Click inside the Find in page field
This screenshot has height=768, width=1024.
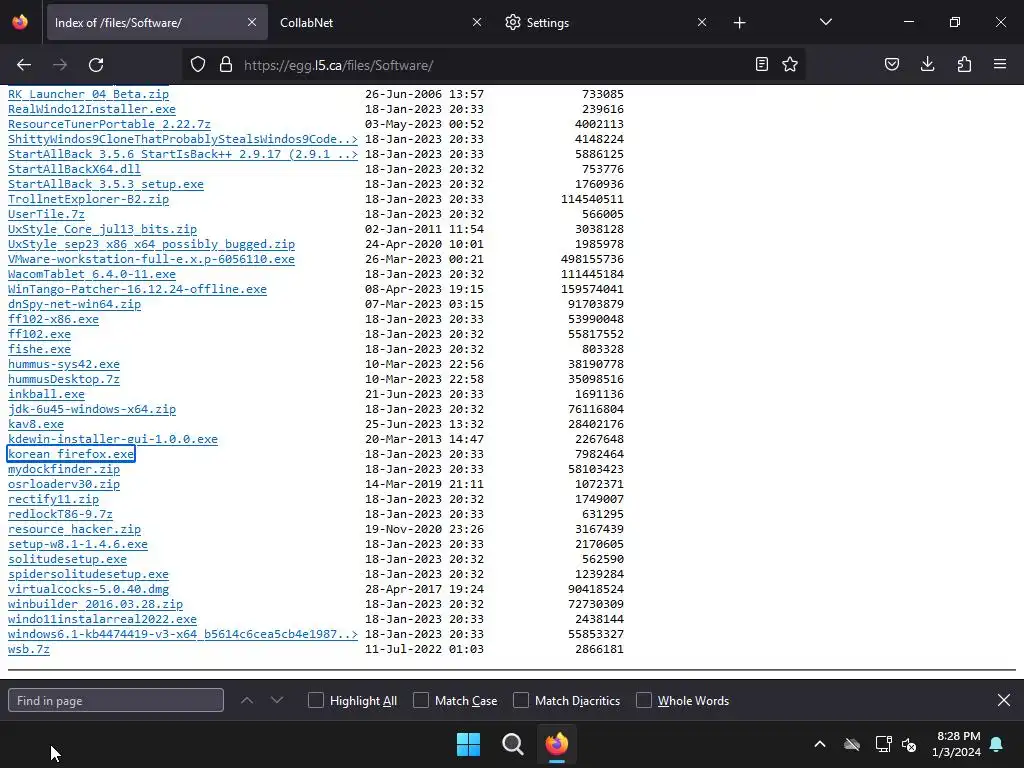coord(116,700)
